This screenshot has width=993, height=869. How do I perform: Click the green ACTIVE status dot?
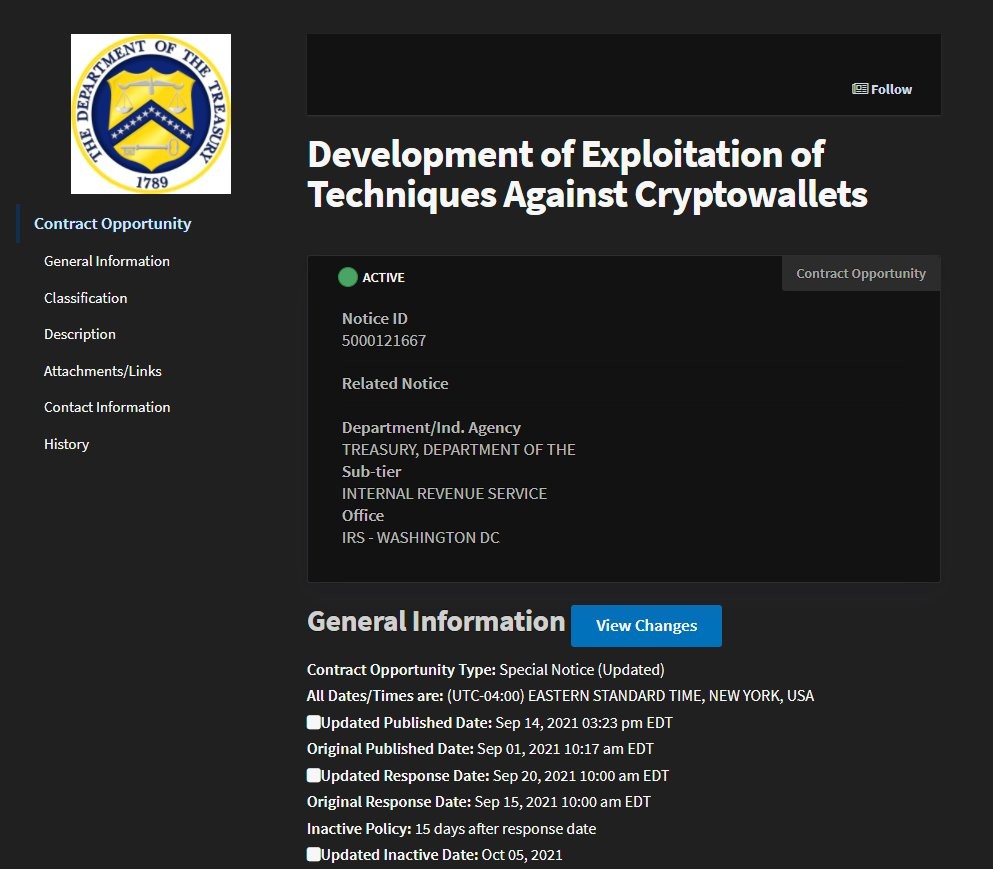tap(348, 277)
